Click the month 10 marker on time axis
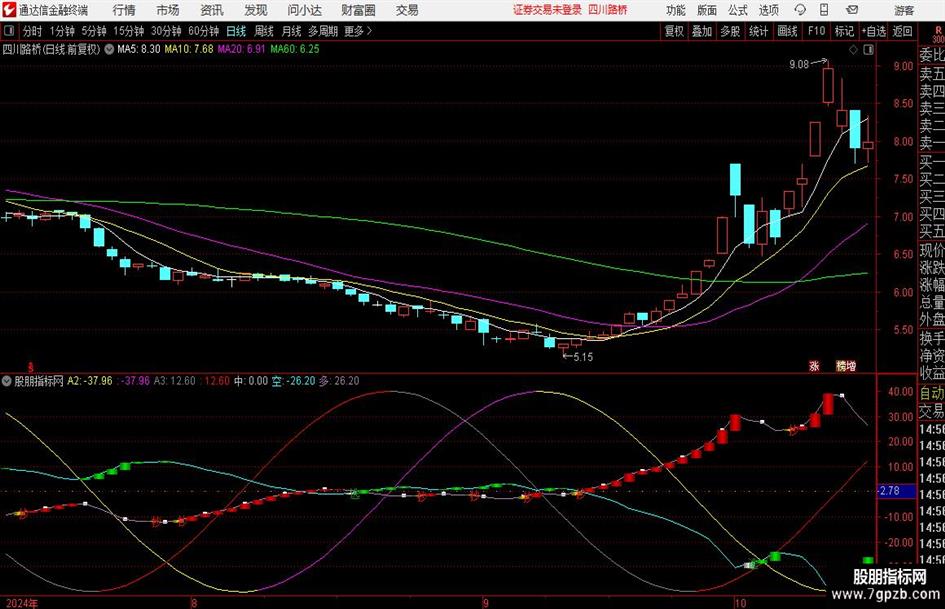This screenshot has height=609, width=945. (740, 603)
